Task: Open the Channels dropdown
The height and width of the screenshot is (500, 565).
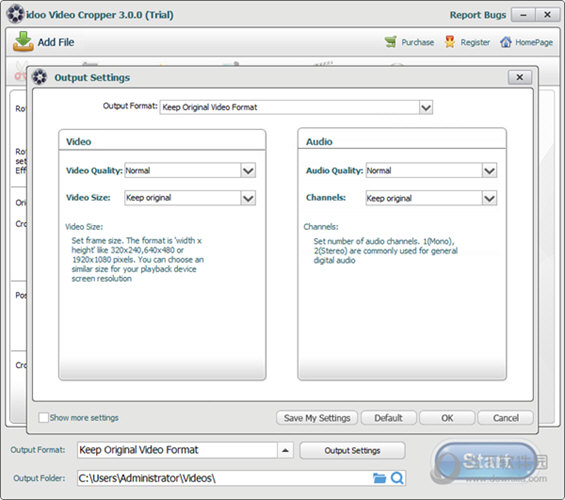Action: (489, 198)
